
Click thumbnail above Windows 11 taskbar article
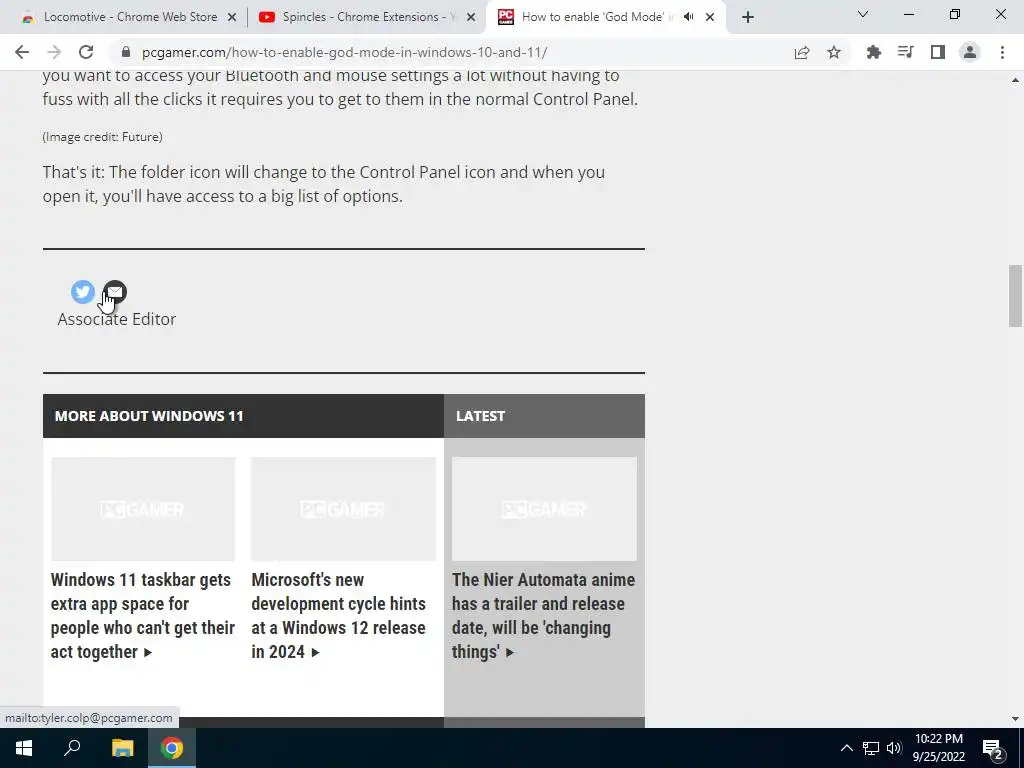tap(143, 509)
